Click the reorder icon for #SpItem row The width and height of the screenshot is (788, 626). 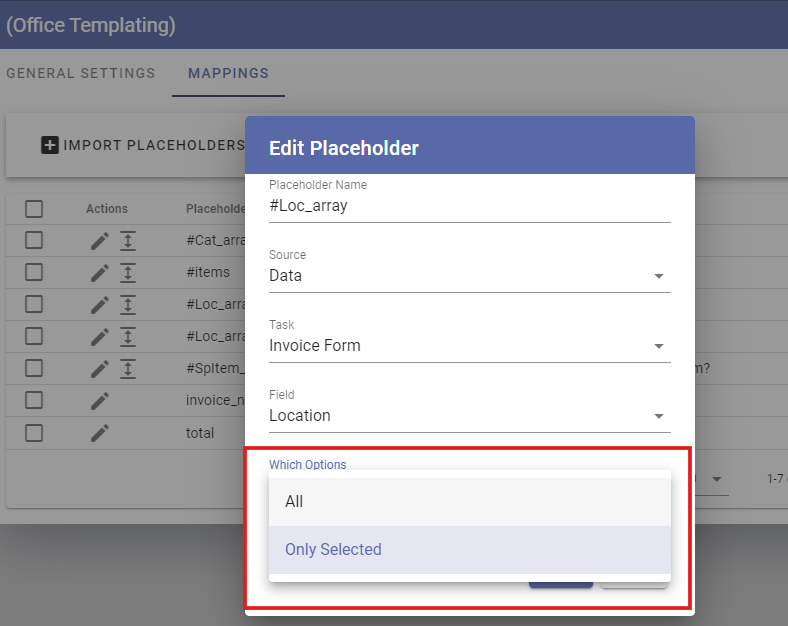[x=128, y=369]
